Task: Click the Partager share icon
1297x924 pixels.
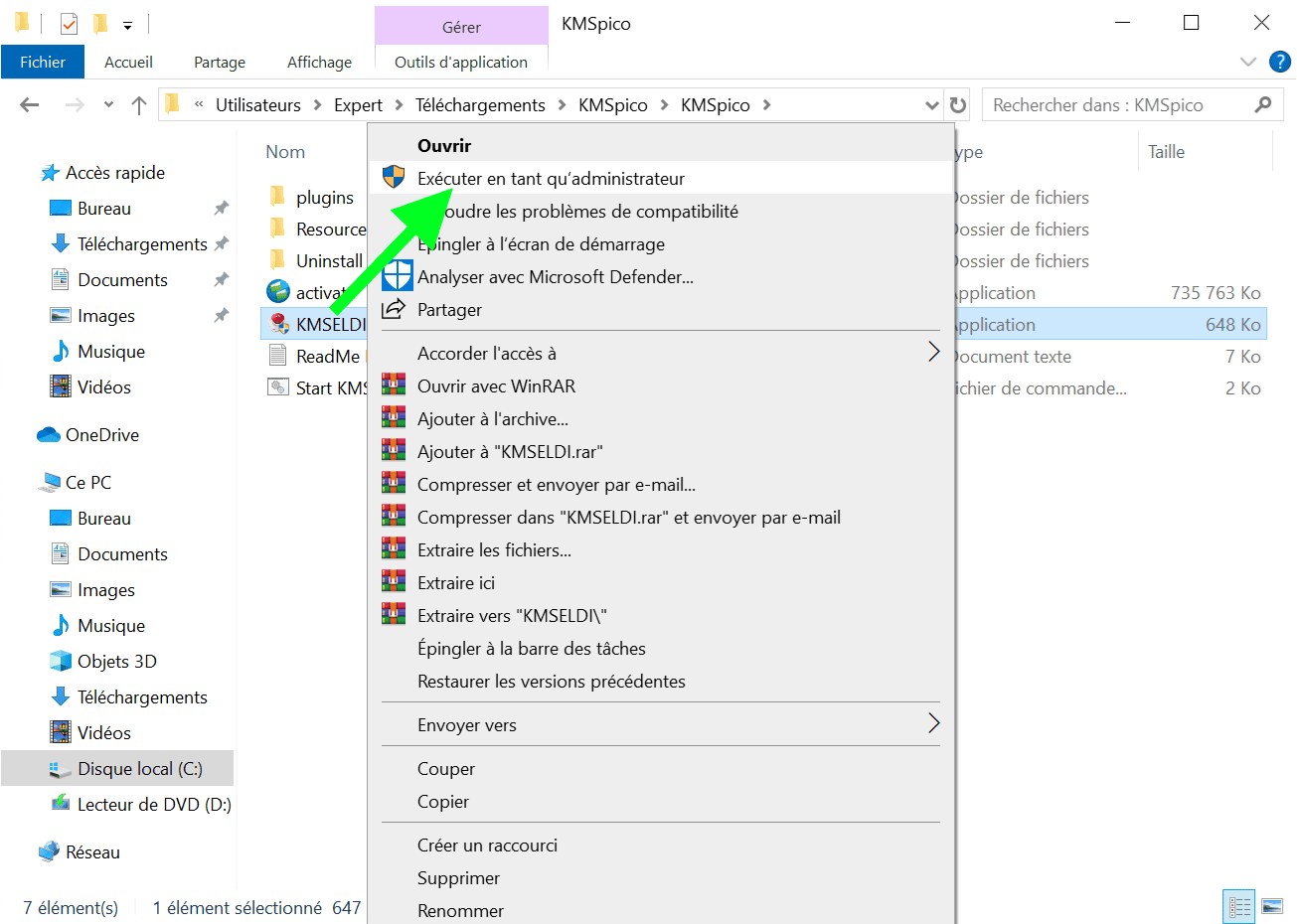Action: (395, 309)
